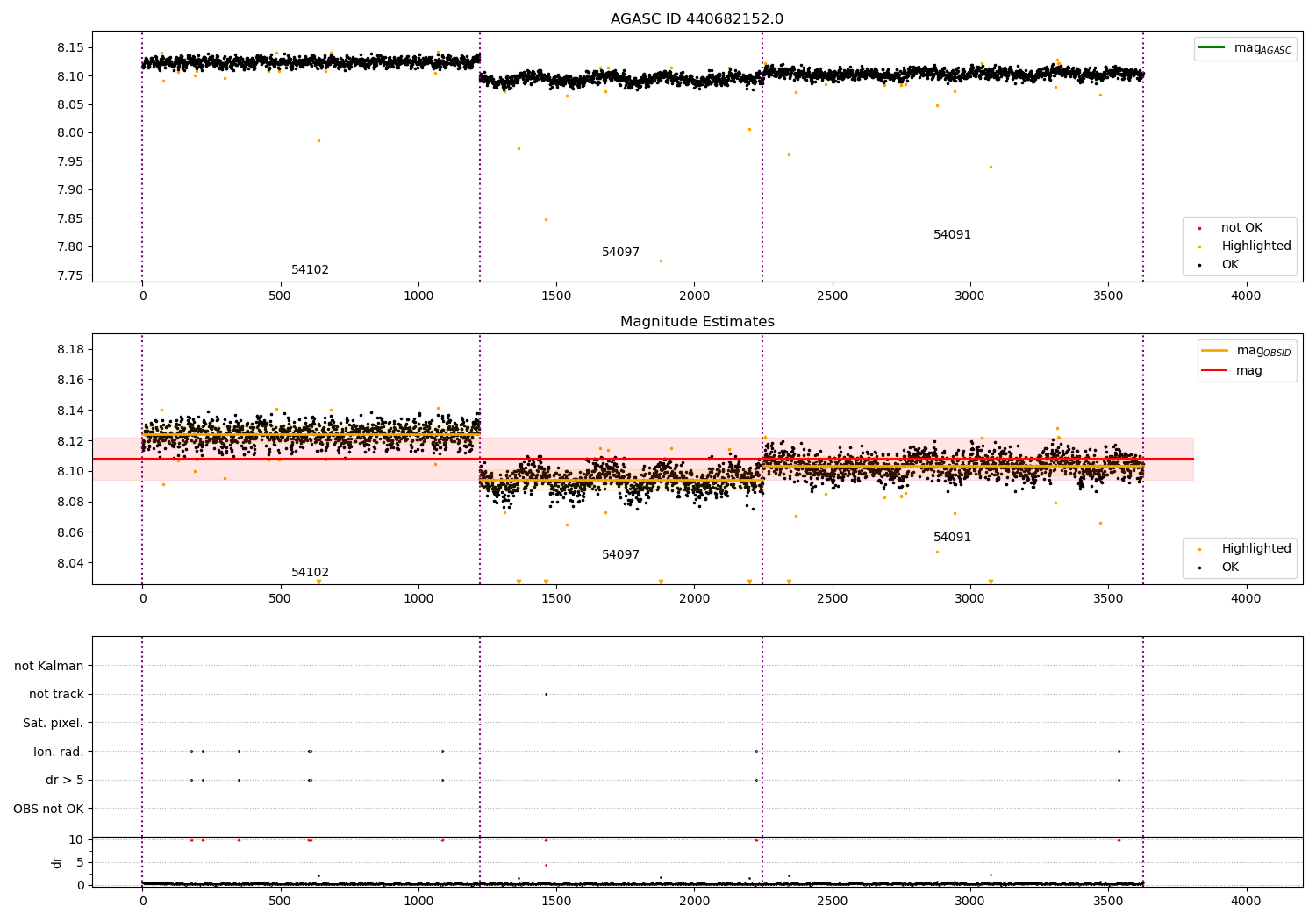1316x921 pixels.
Task: Click the 500 x-tick under the middle panel
Action: click(280, 599)
